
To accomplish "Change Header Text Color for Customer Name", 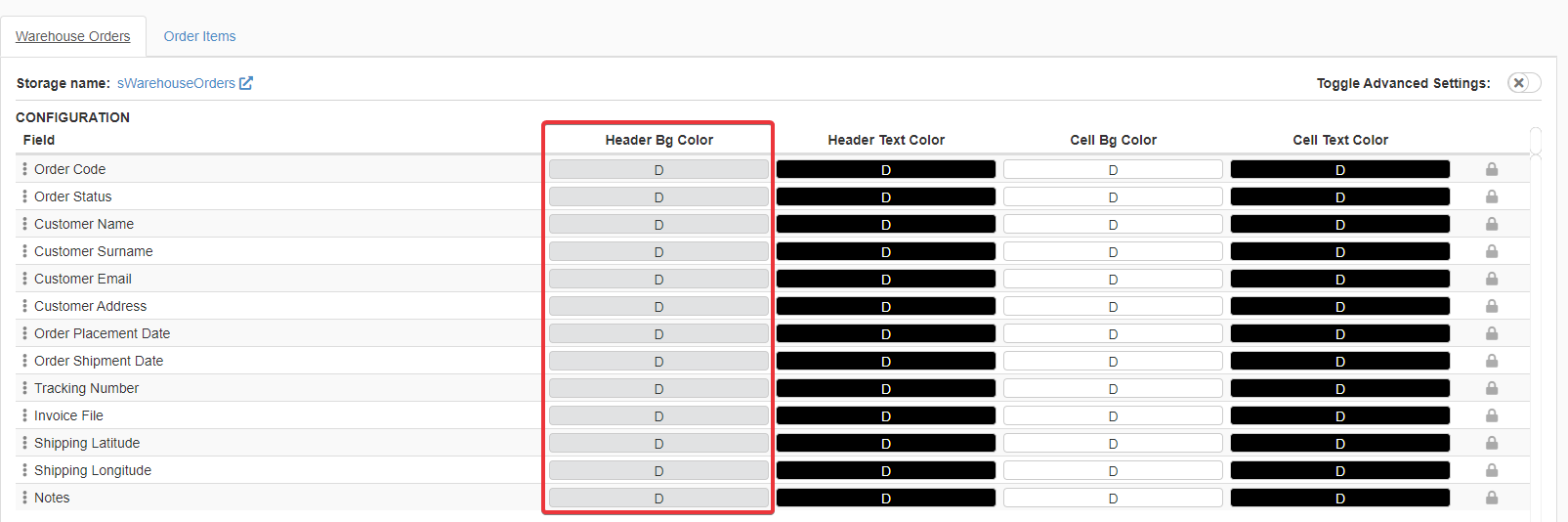I will pyautogui.click(x=885, y=224).
